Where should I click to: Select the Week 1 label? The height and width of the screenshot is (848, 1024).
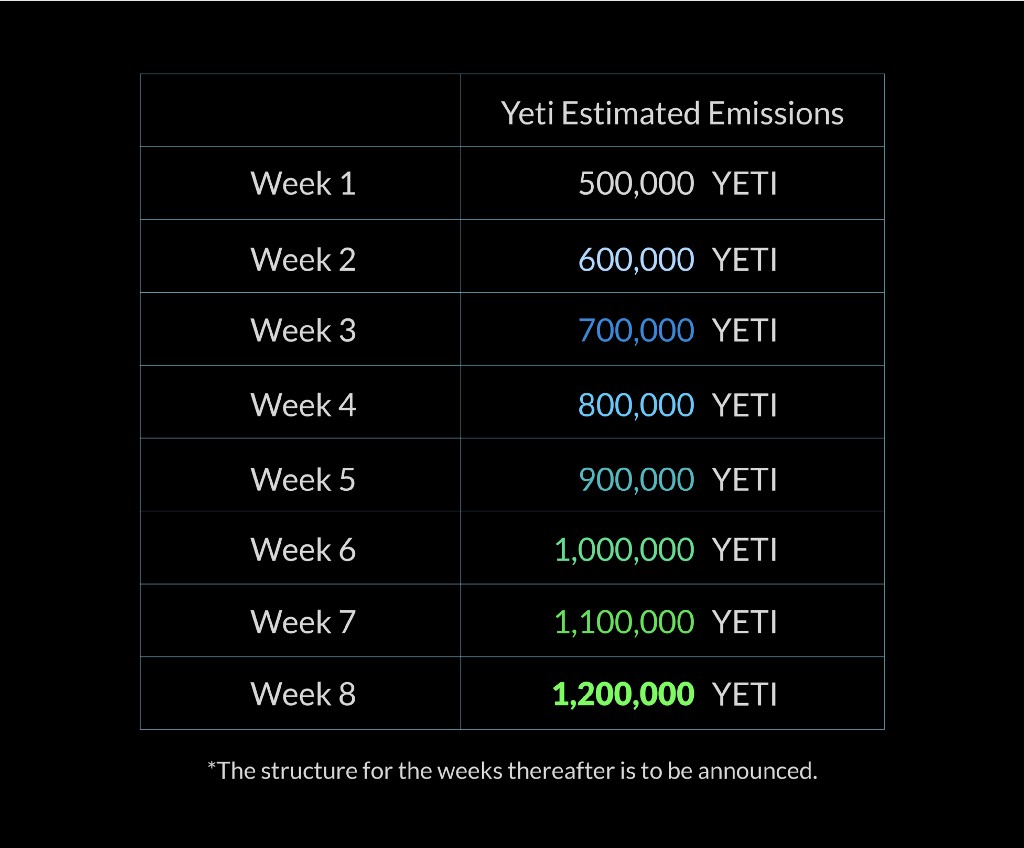[303, 184]
